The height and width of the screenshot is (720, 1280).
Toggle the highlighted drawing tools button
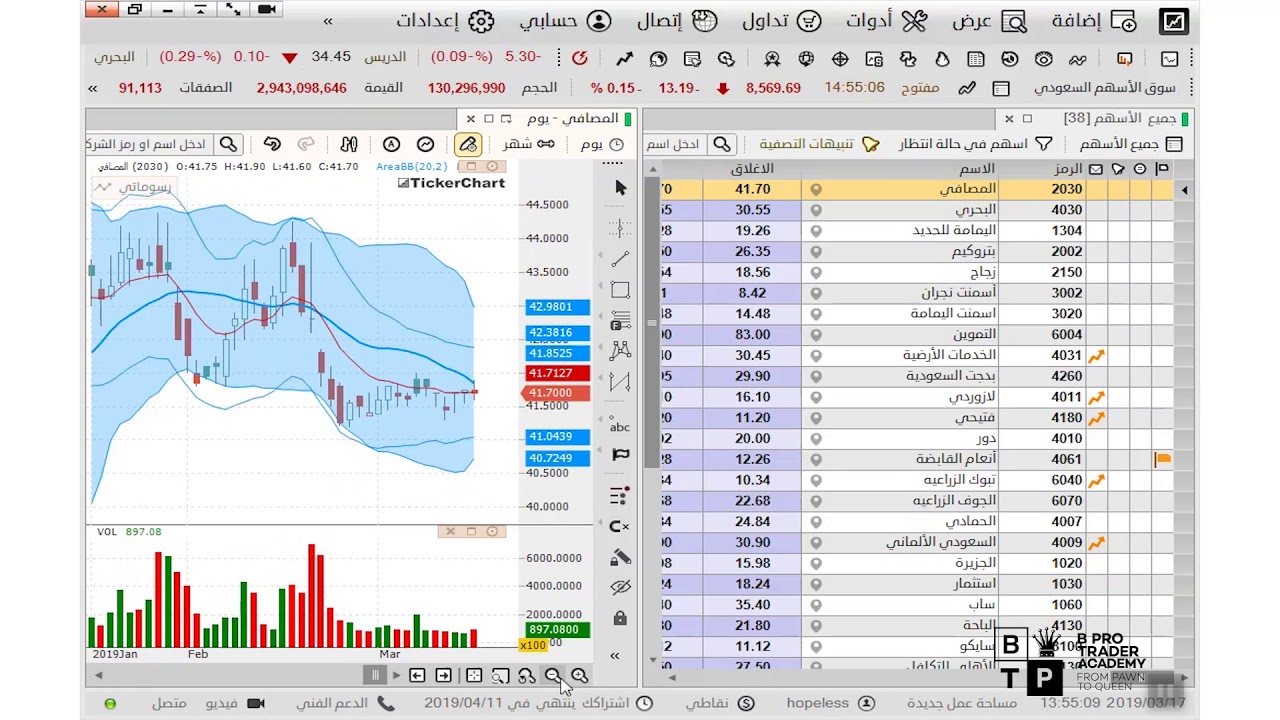(x=467, y=144)
